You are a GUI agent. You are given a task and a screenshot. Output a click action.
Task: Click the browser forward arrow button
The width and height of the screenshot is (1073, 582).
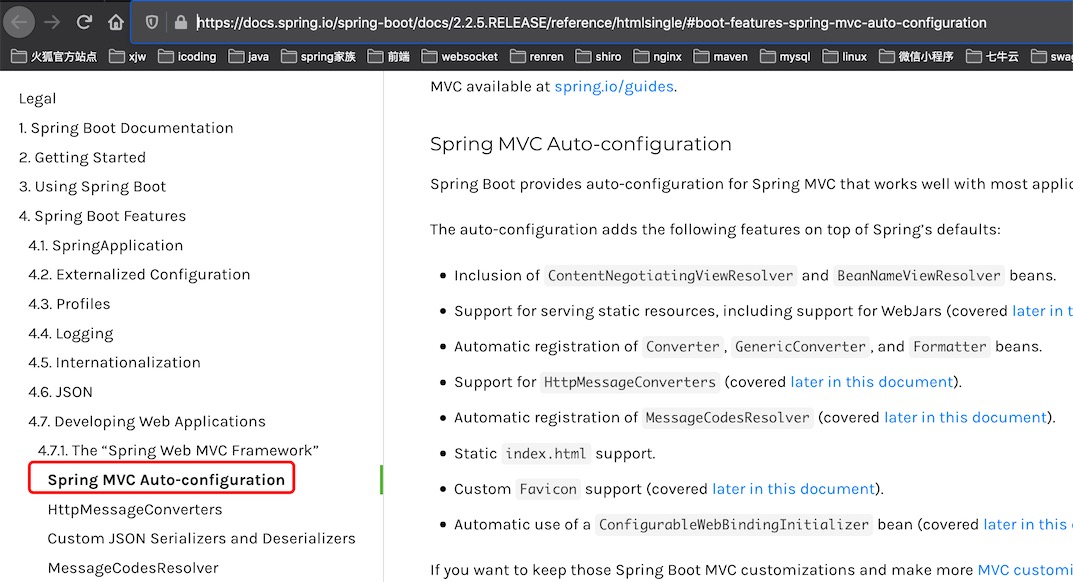53,22
